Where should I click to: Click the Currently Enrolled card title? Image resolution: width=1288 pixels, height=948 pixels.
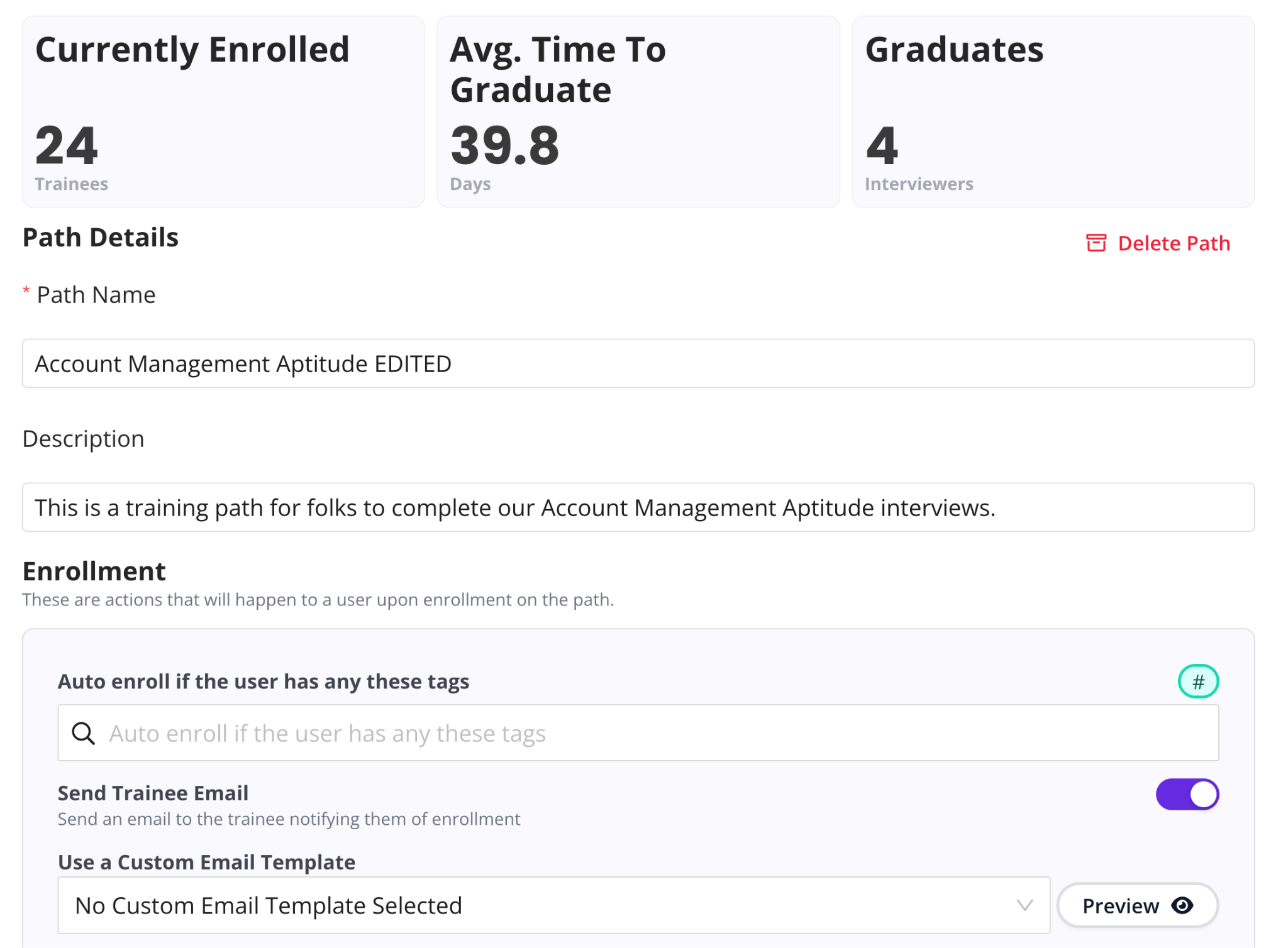click(192, 50)
